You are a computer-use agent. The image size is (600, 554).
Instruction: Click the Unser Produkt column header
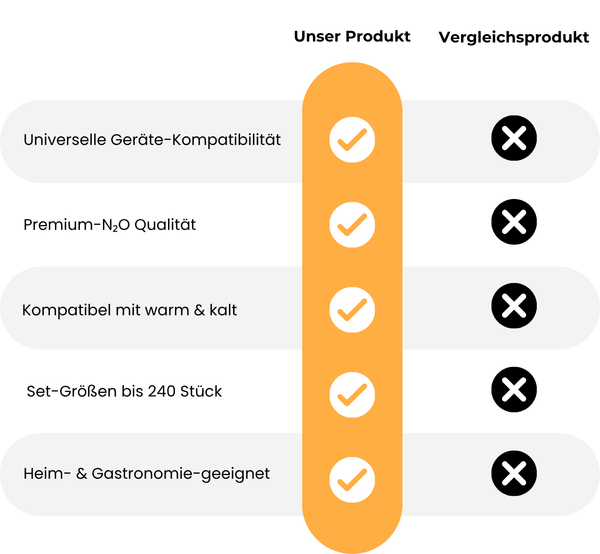352,36
